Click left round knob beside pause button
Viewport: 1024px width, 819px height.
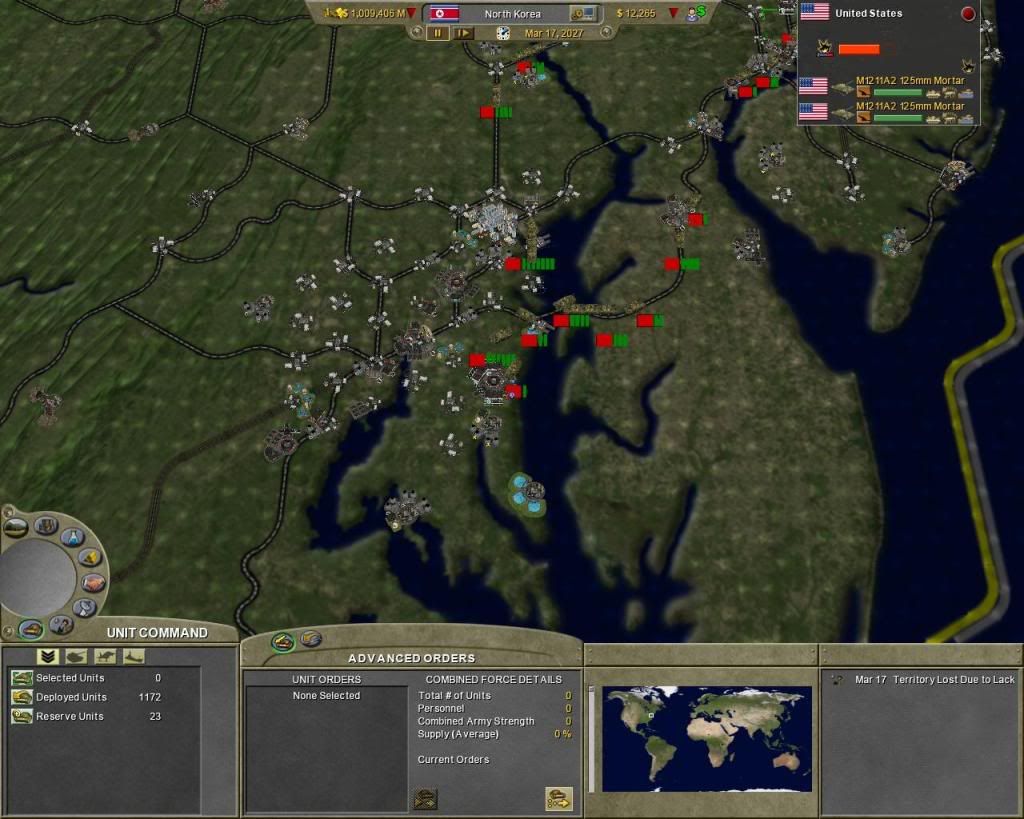point(417,31)
